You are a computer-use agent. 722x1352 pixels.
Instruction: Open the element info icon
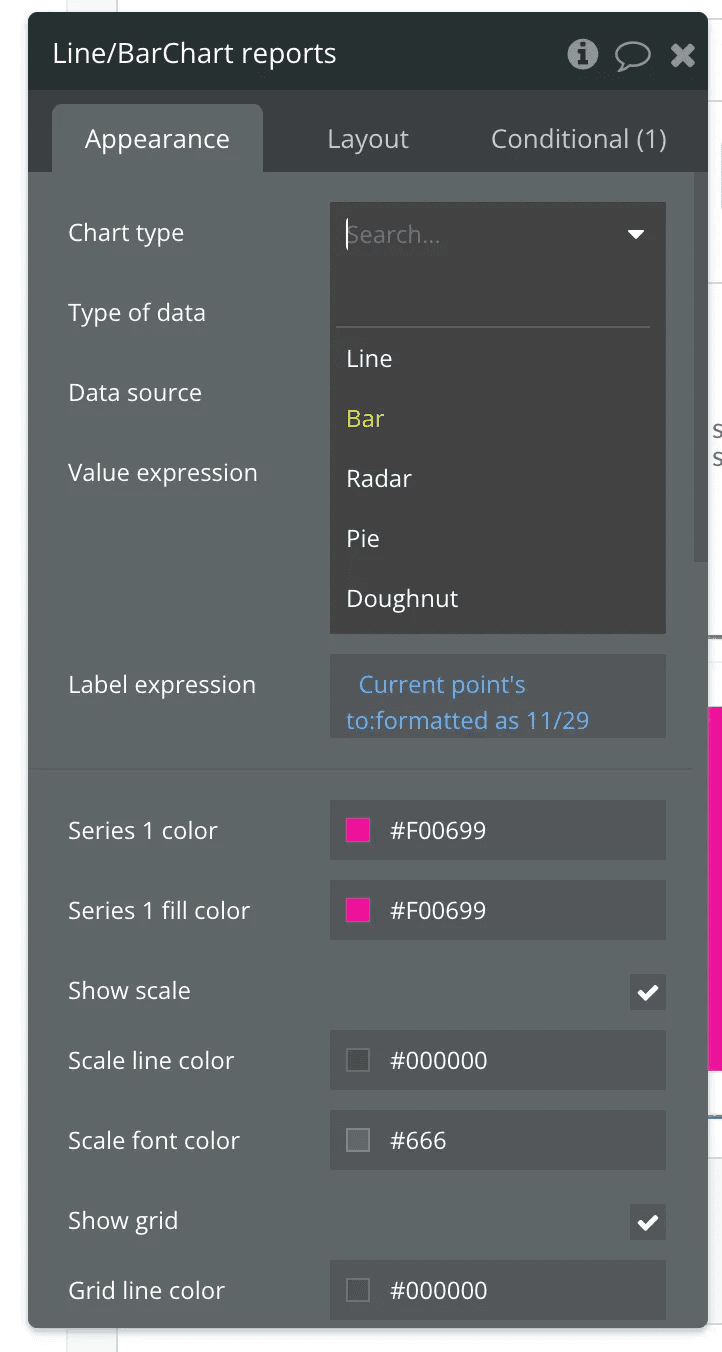tap(582, 54)
